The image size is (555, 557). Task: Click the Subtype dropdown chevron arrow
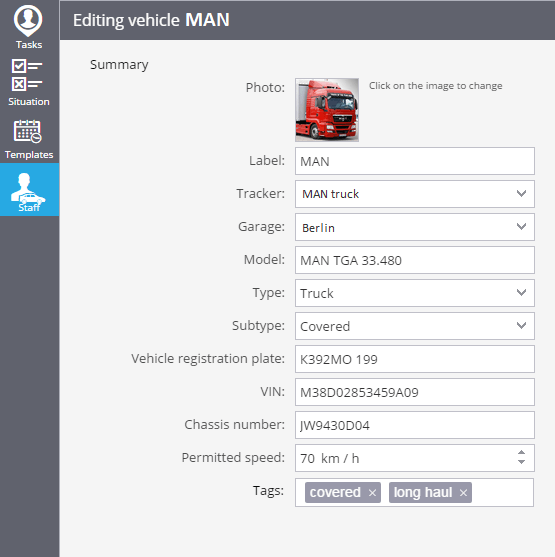521,326
